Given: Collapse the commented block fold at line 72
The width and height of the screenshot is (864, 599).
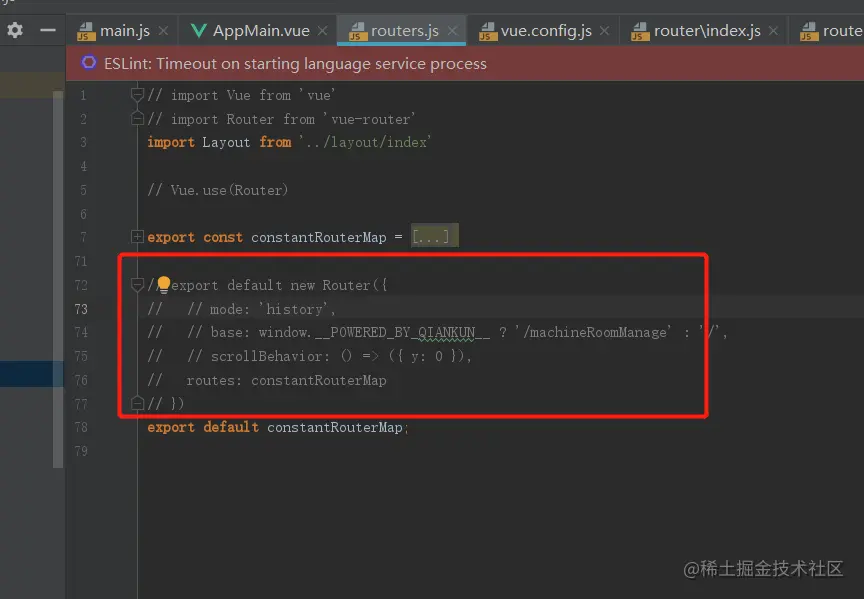Looking at the screenshot, I should pos(137,285).
